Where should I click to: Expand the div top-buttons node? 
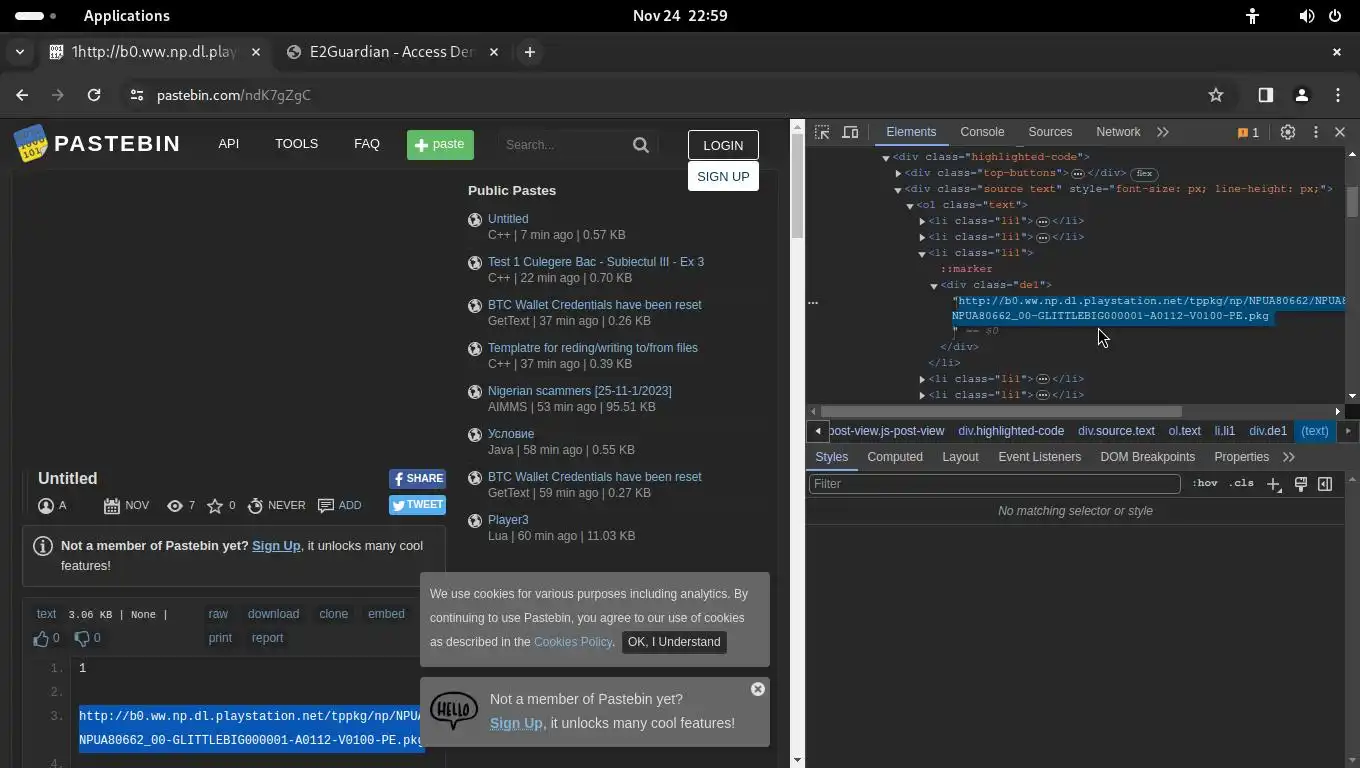coord(898,173)
